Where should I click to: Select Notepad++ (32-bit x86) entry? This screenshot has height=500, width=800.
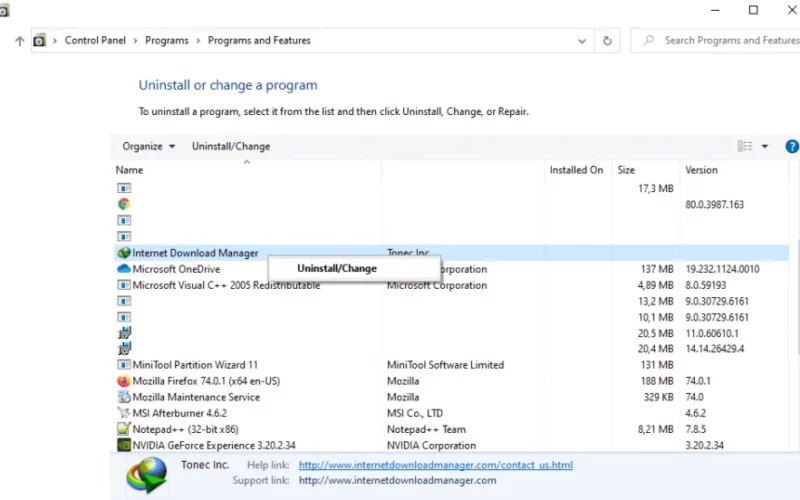coord(185,429)
